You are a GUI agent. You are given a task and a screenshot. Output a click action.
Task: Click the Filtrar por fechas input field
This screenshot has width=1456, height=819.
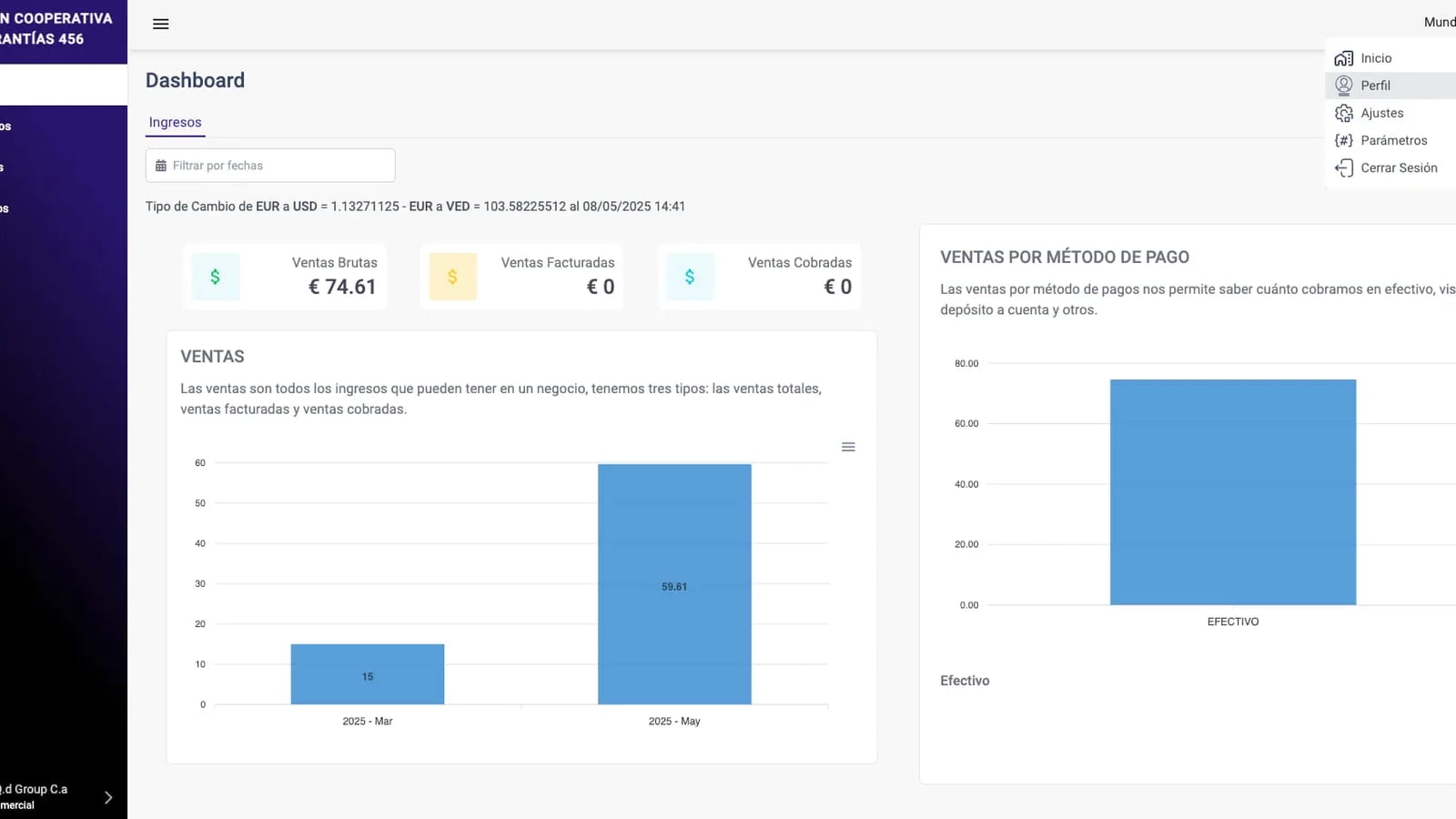(270, 166)
